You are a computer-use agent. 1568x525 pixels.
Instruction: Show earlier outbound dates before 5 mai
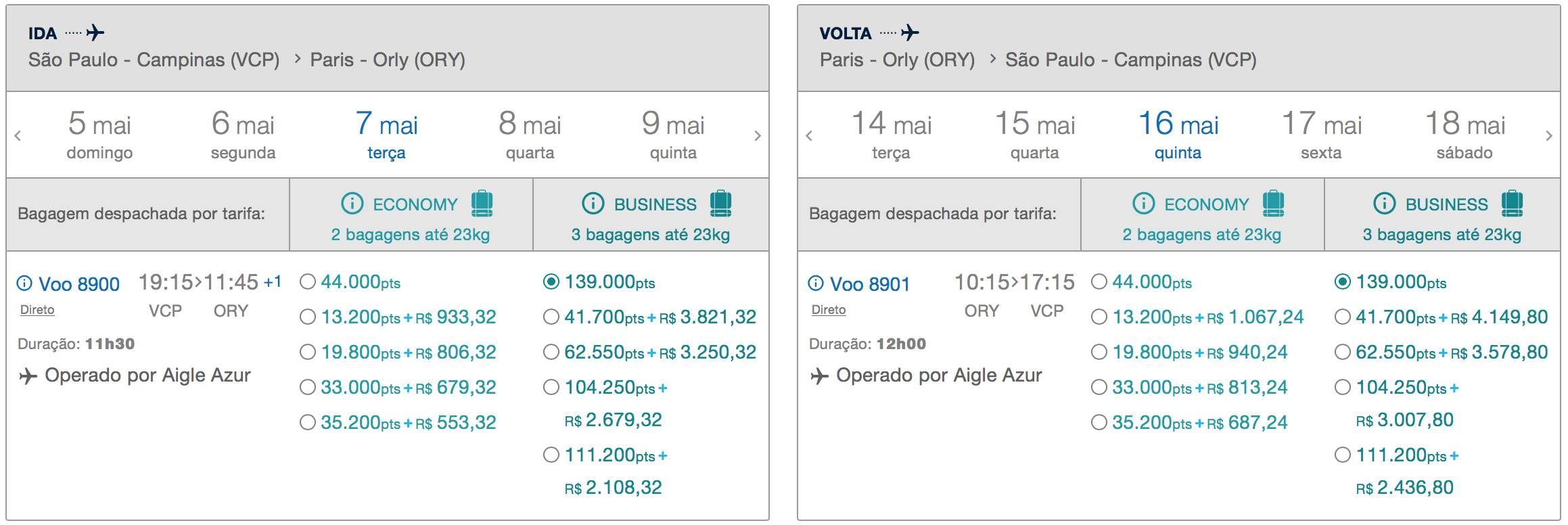click(x=18, y=136)
